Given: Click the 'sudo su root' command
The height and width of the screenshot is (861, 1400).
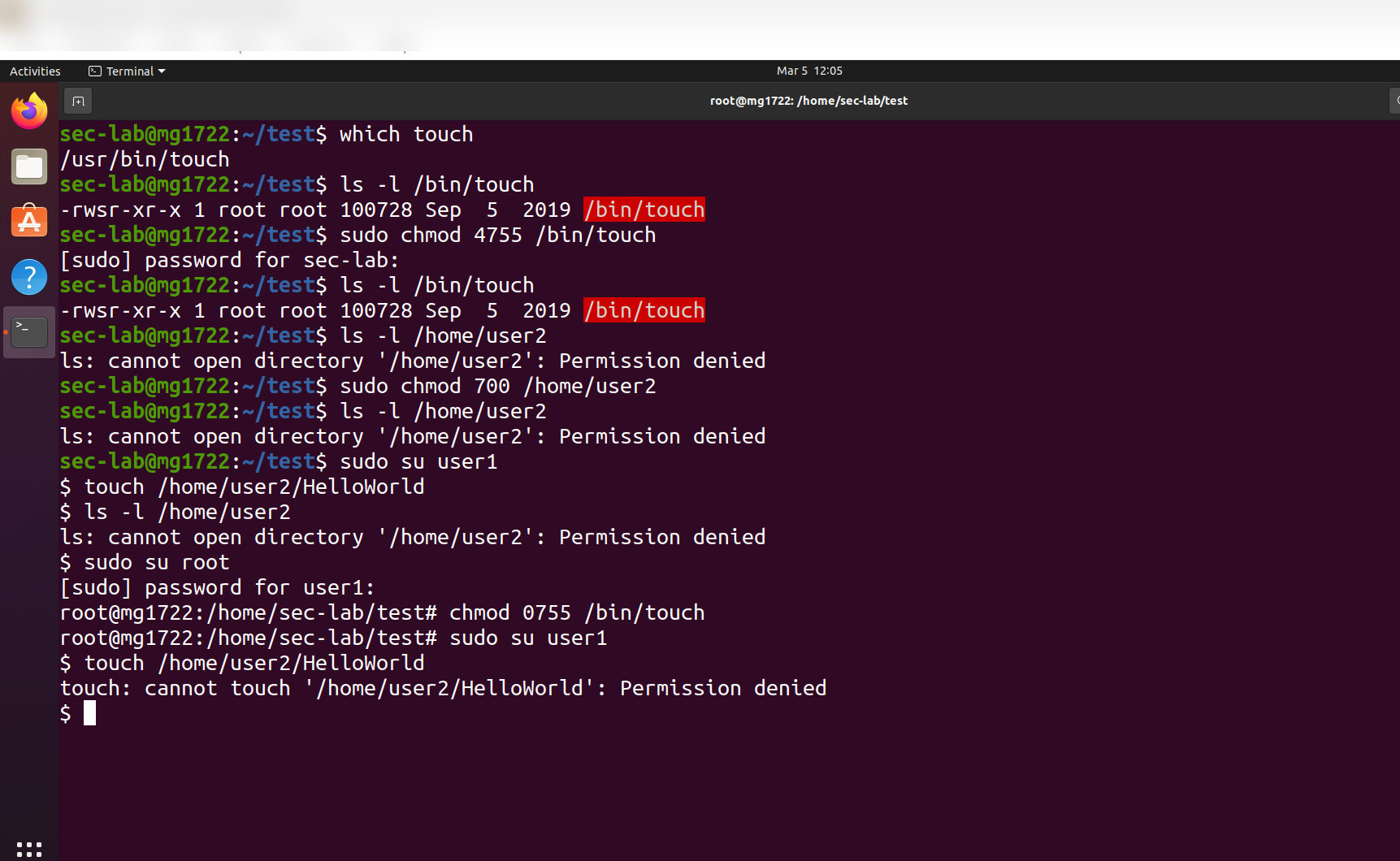Looking at the screenshot, I should (x=157, y=562).
